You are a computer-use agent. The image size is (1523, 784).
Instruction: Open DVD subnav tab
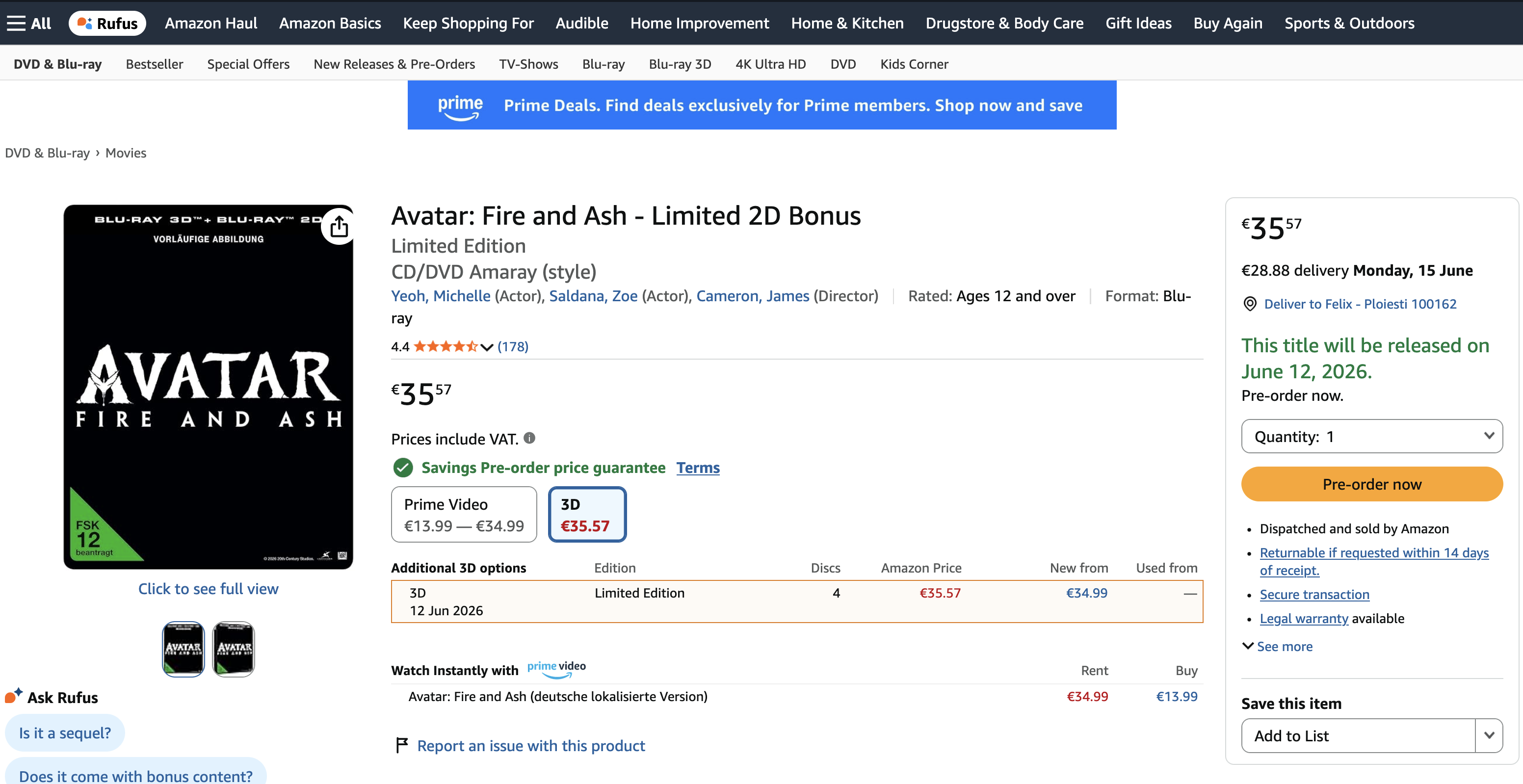(843, 64)
